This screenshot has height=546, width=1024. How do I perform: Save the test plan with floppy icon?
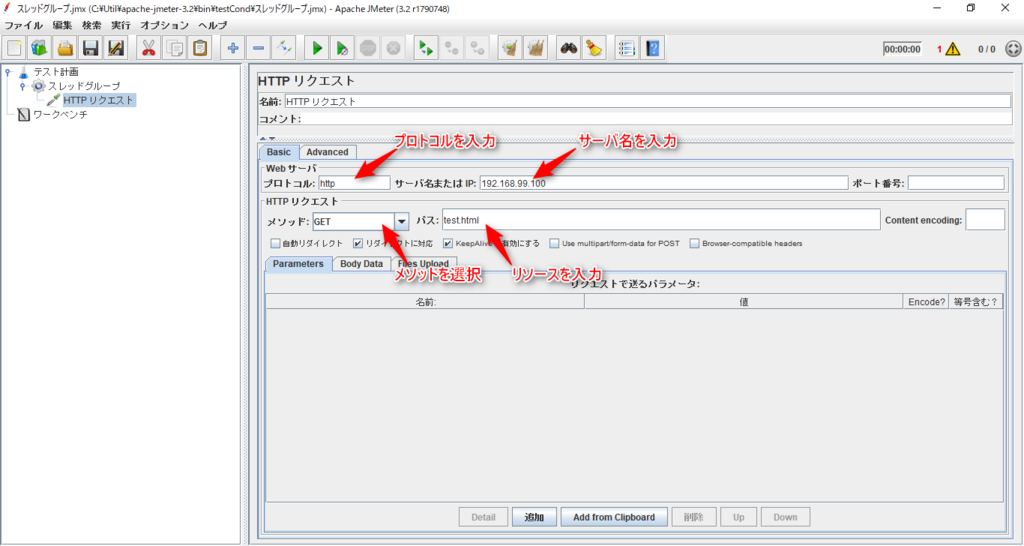pos(90,48)
